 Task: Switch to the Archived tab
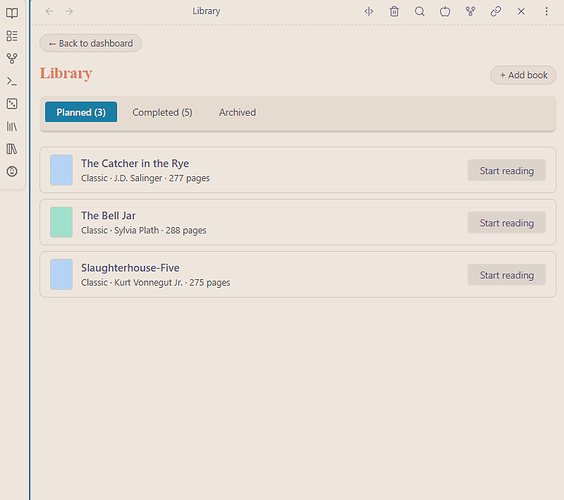pos(237,112)
